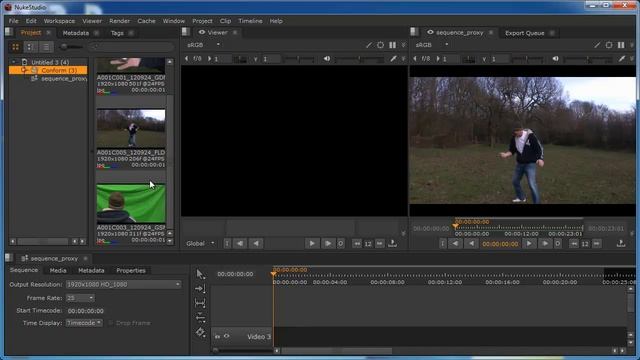Switch bin view to details mode
The height and width of the screenshot is (360, 640).
click(46, 47)
